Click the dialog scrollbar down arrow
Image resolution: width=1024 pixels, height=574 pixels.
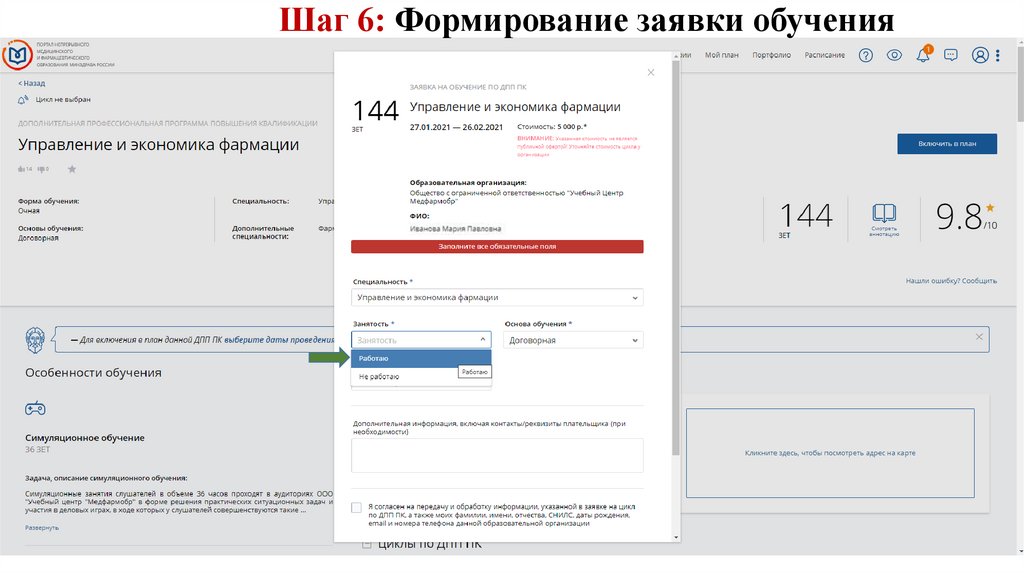coord(675,537)
